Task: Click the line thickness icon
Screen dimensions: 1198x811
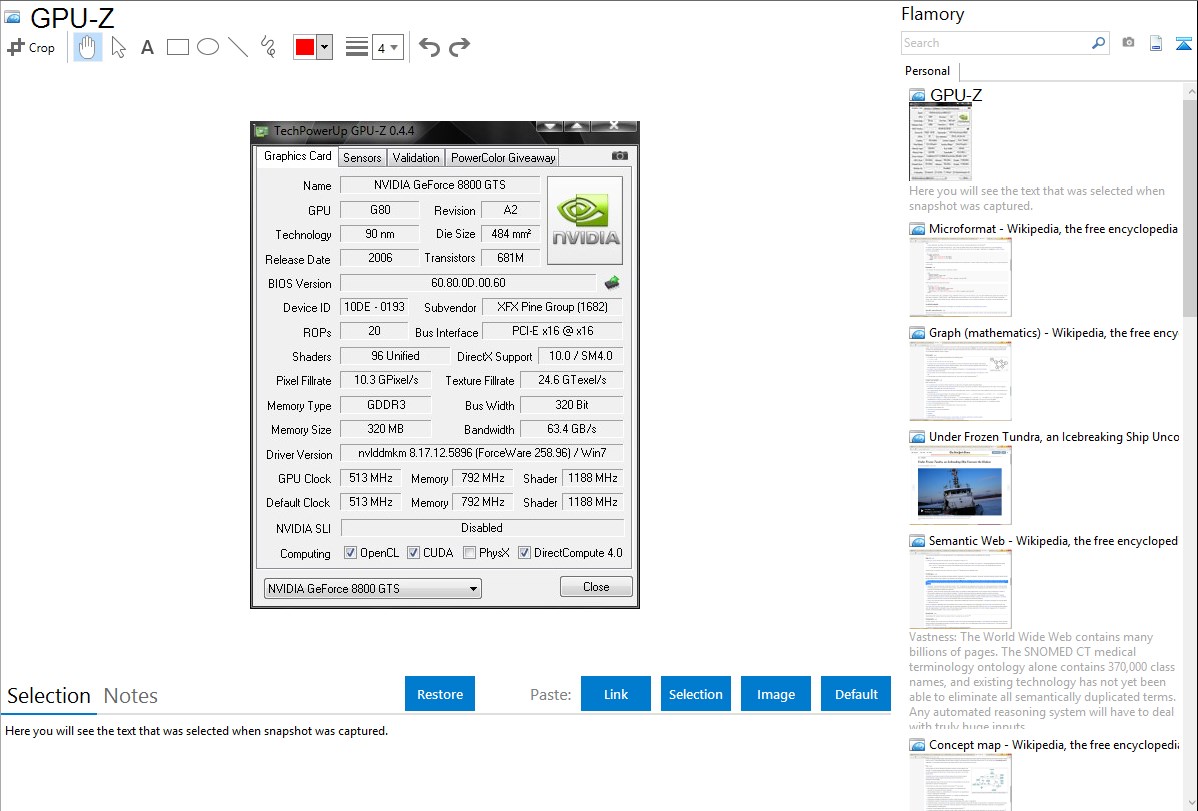Action: tap(357, 47)
